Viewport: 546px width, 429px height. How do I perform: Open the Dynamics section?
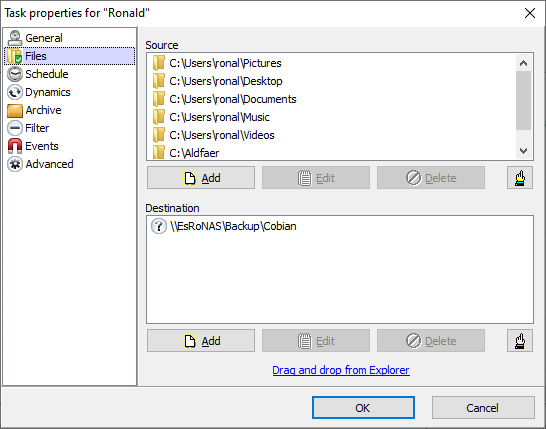(x=39, y=92)
